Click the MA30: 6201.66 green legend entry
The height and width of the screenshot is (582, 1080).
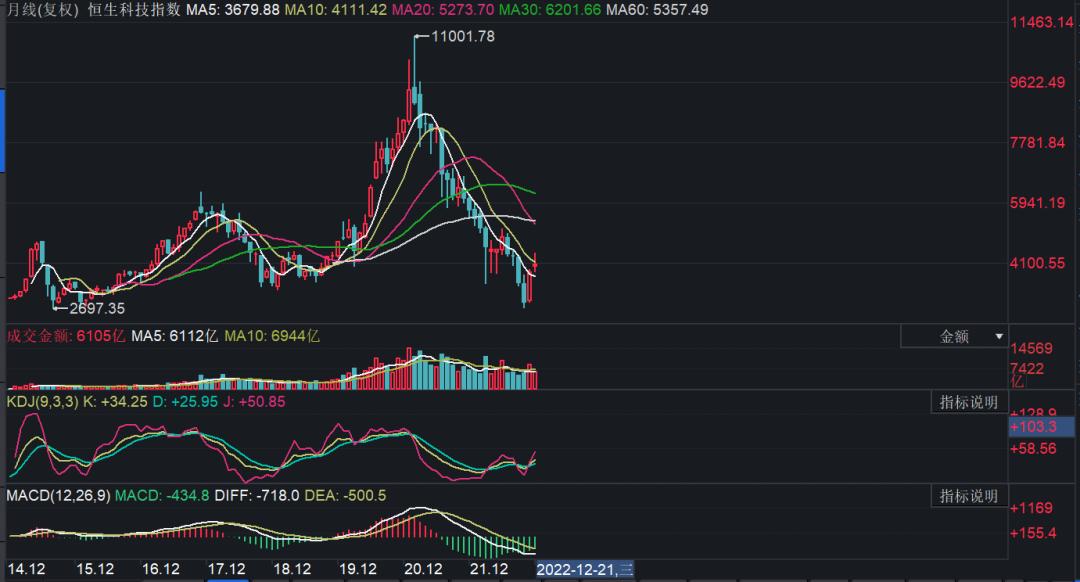[549, 10]
